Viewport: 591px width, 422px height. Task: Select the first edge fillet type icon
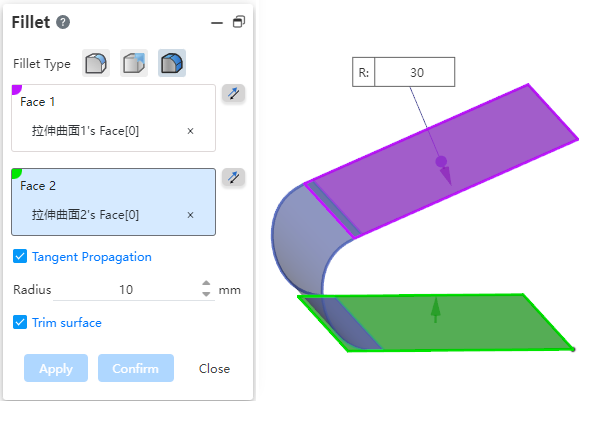(x=96, y=63)
